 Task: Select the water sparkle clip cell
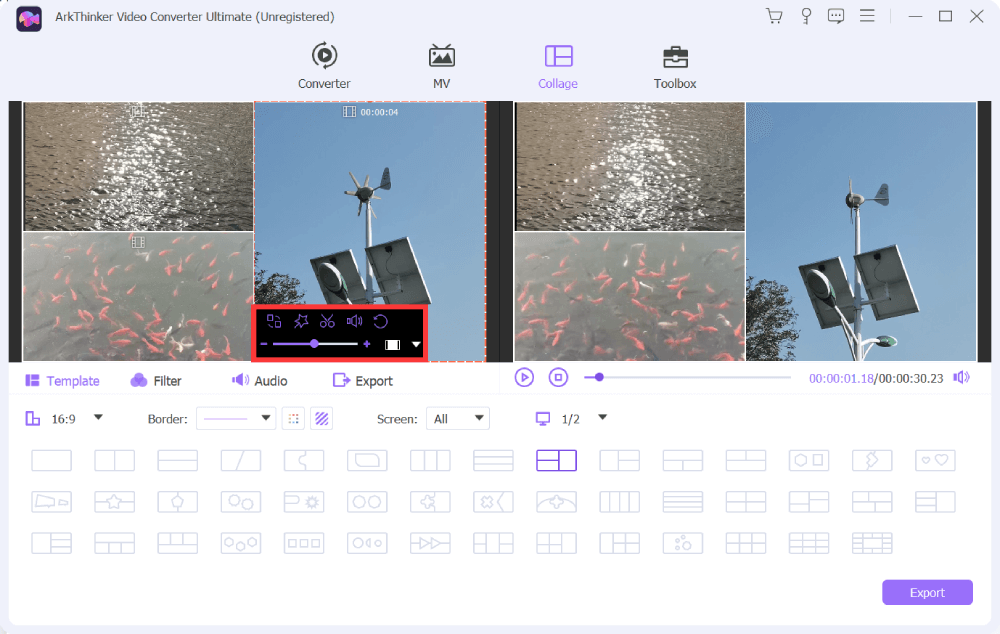138,166
